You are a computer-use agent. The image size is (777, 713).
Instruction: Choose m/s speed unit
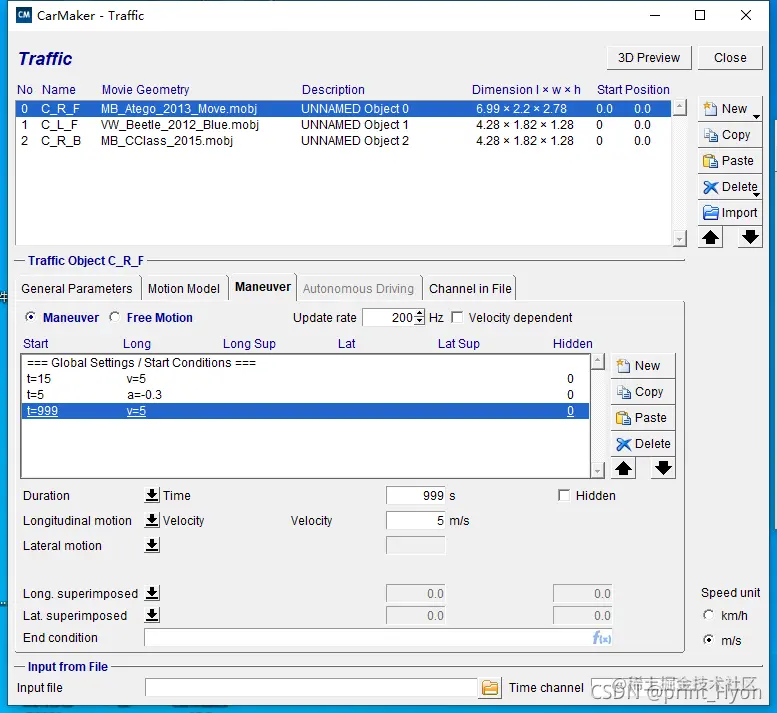tap(709, 640)
